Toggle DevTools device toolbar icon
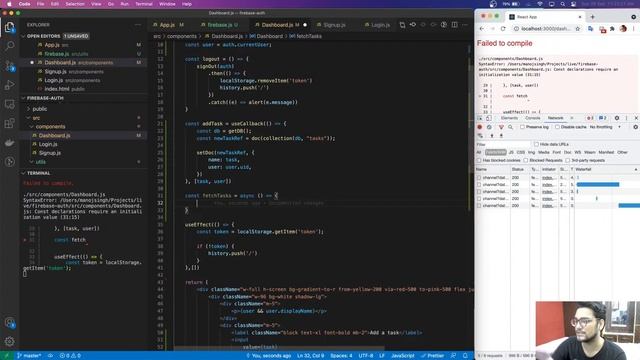 point(489,118)
